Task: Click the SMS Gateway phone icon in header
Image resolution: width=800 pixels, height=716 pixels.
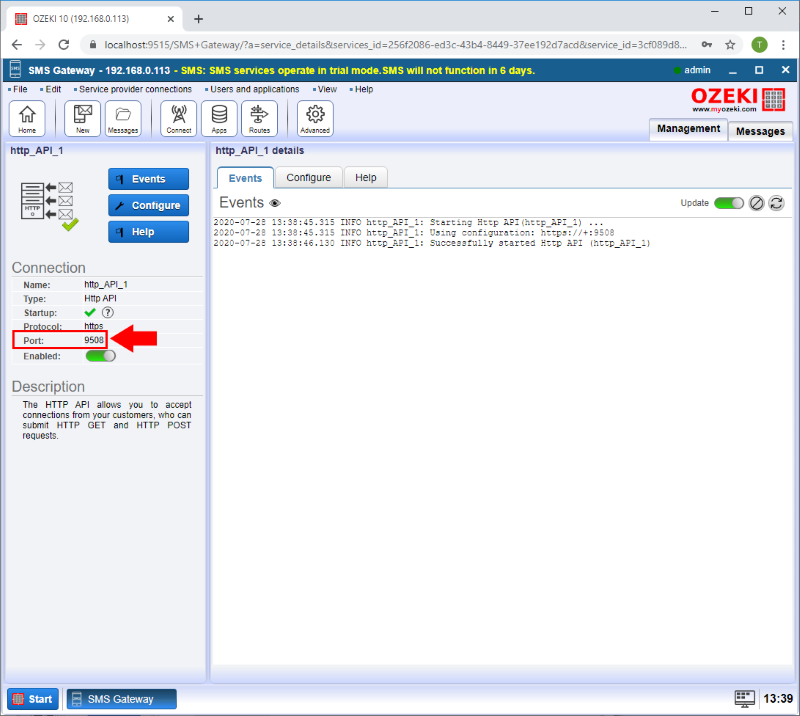Action: point(16,70)
